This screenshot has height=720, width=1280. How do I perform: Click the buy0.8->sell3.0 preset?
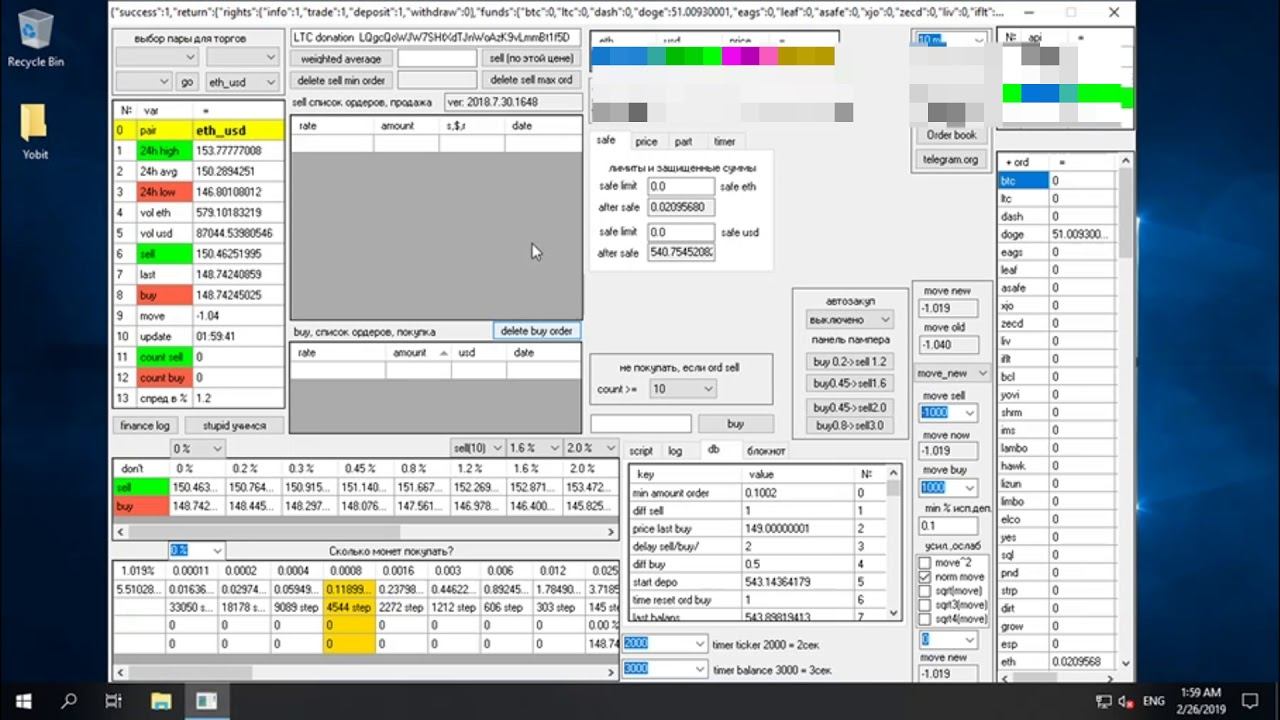[849, 426]
